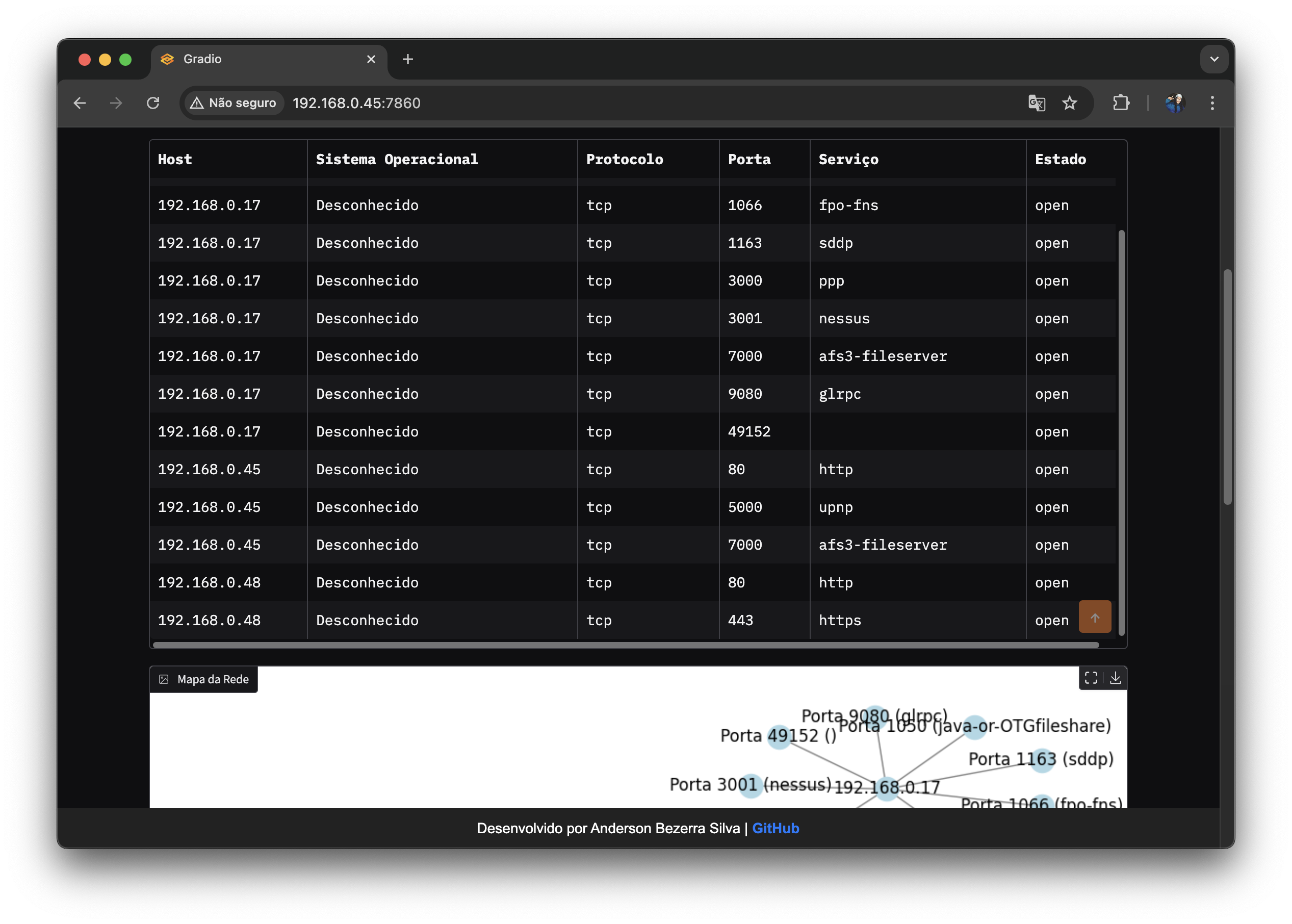Click the table's vertical scrollbar
This screenshot has height=924, width=1292.
[x=1121, y=432]
